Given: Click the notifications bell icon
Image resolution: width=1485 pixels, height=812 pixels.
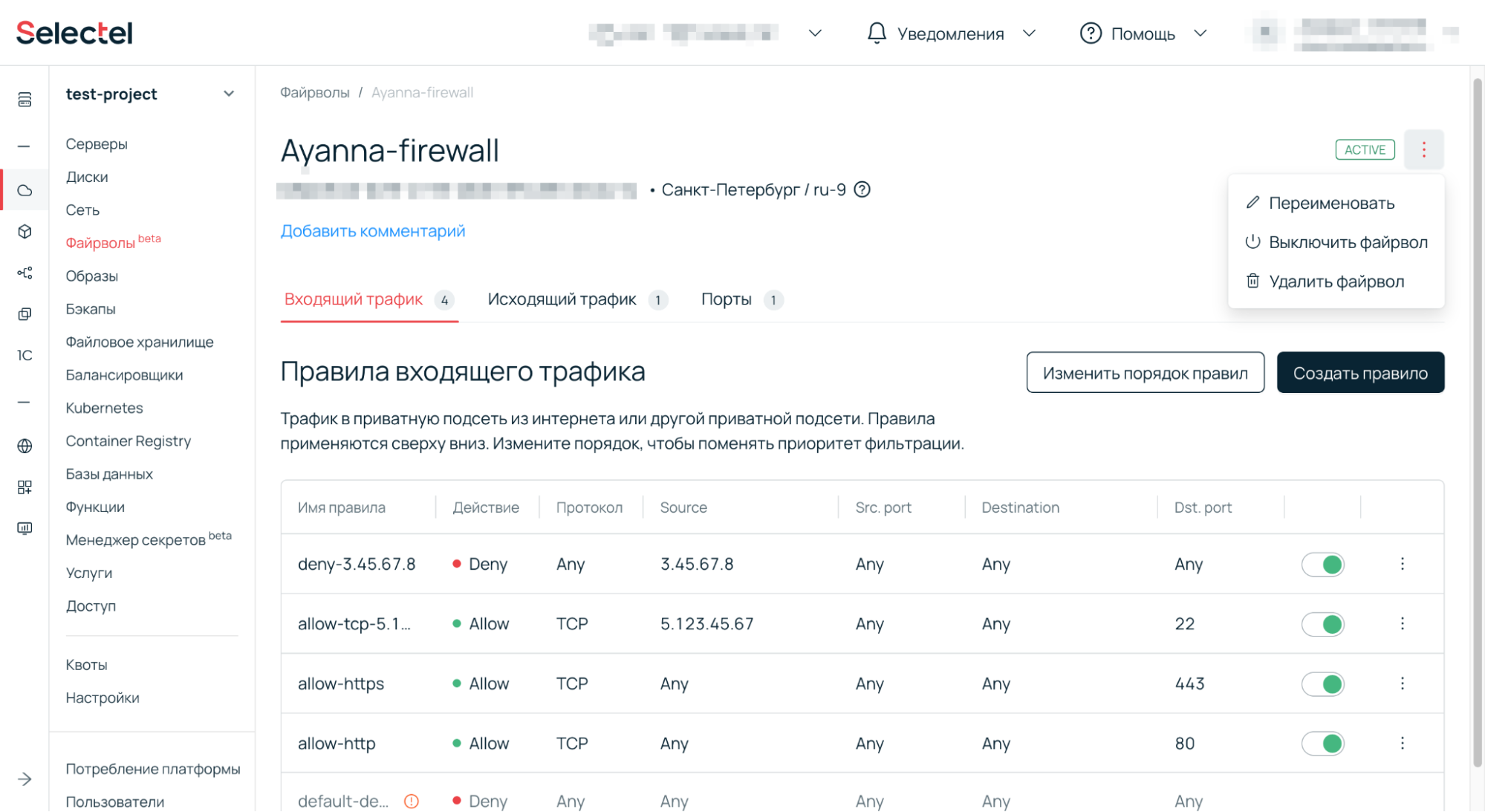Looking at the screenshot, I should pyautogui.click(x=877, y=33).
